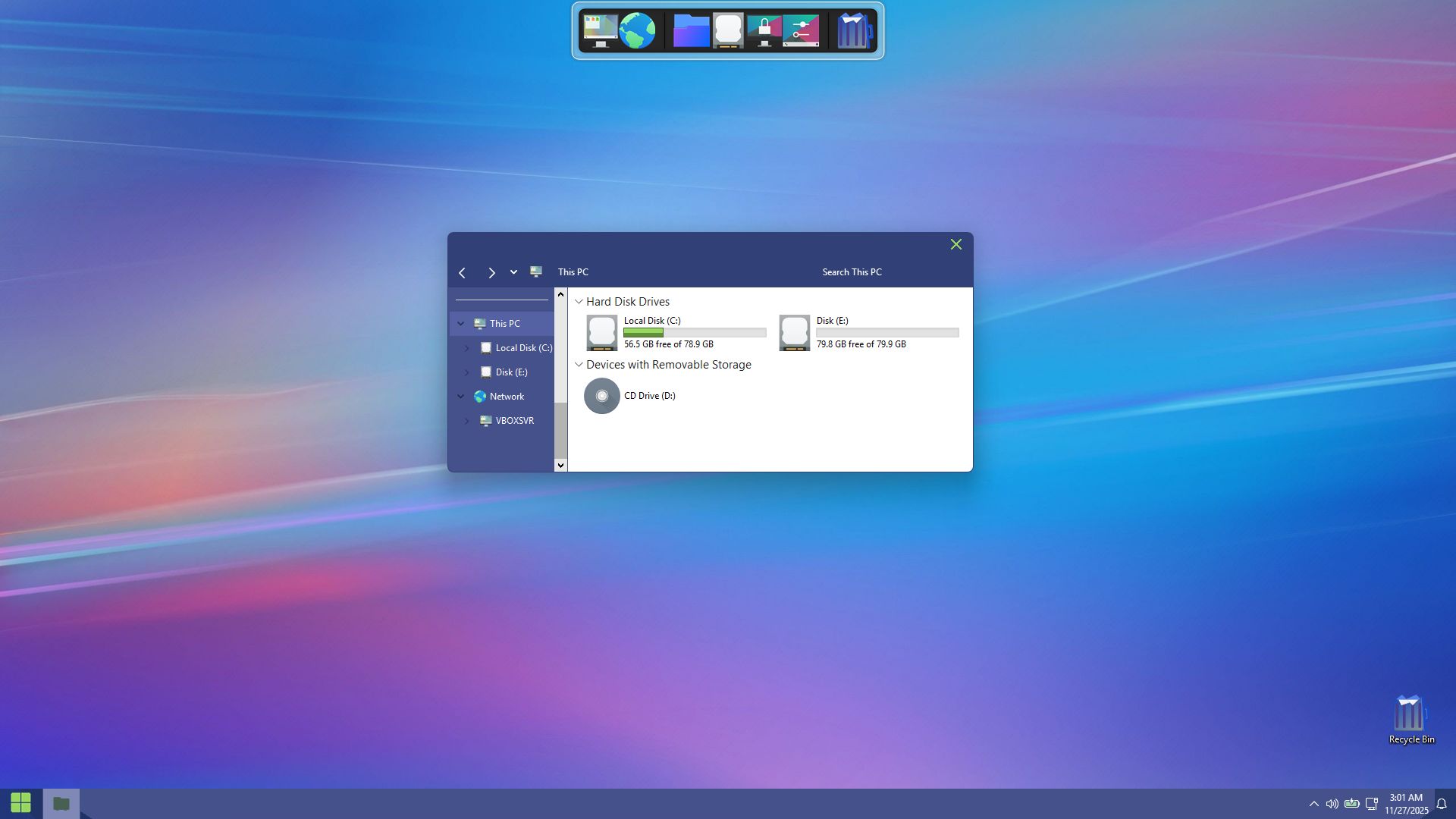This screenshot has width=1456, height=819.
Task: Open the sliders control panel dock icon
Action: [802, 31]
